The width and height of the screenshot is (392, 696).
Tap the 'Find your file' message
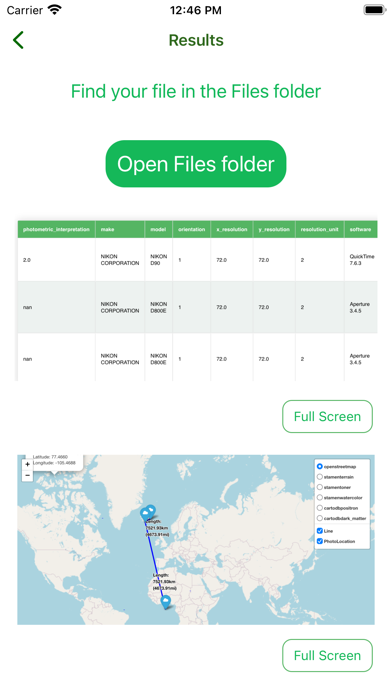point(196,91)
